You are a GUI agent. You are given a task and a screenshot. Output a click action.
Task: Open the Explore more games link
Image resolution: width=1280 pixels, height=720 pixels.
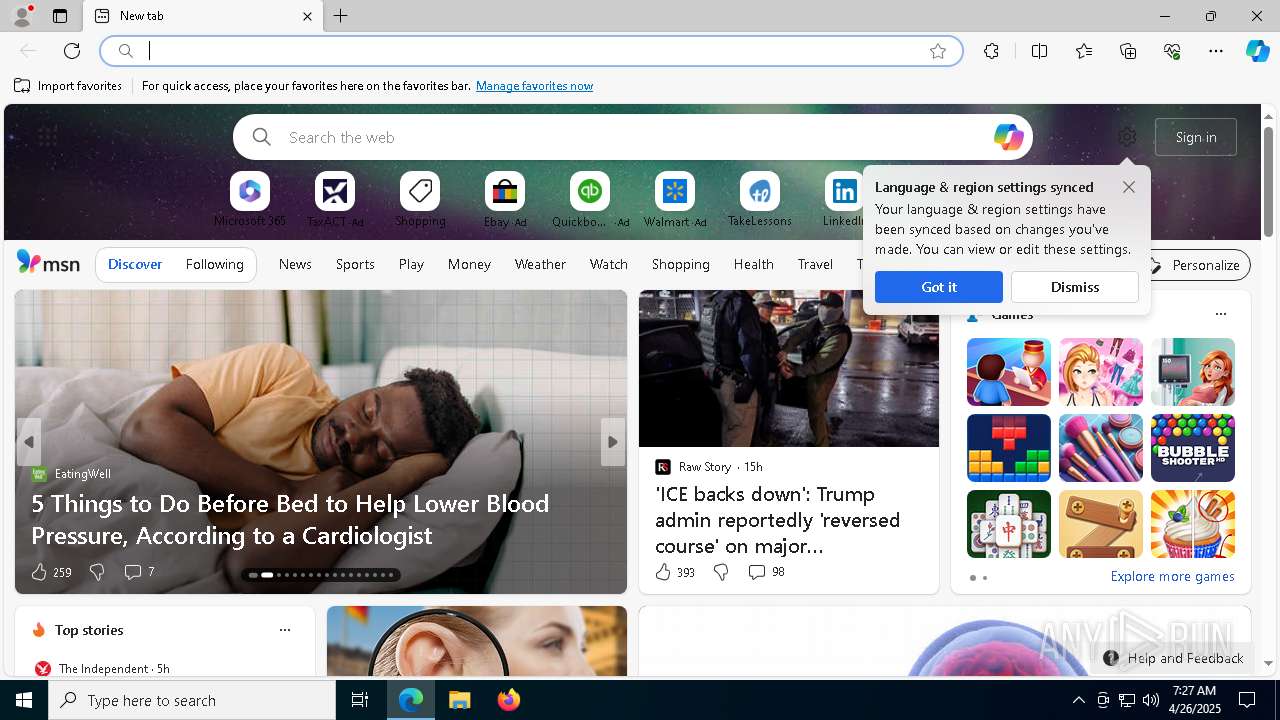point(1172,576)
